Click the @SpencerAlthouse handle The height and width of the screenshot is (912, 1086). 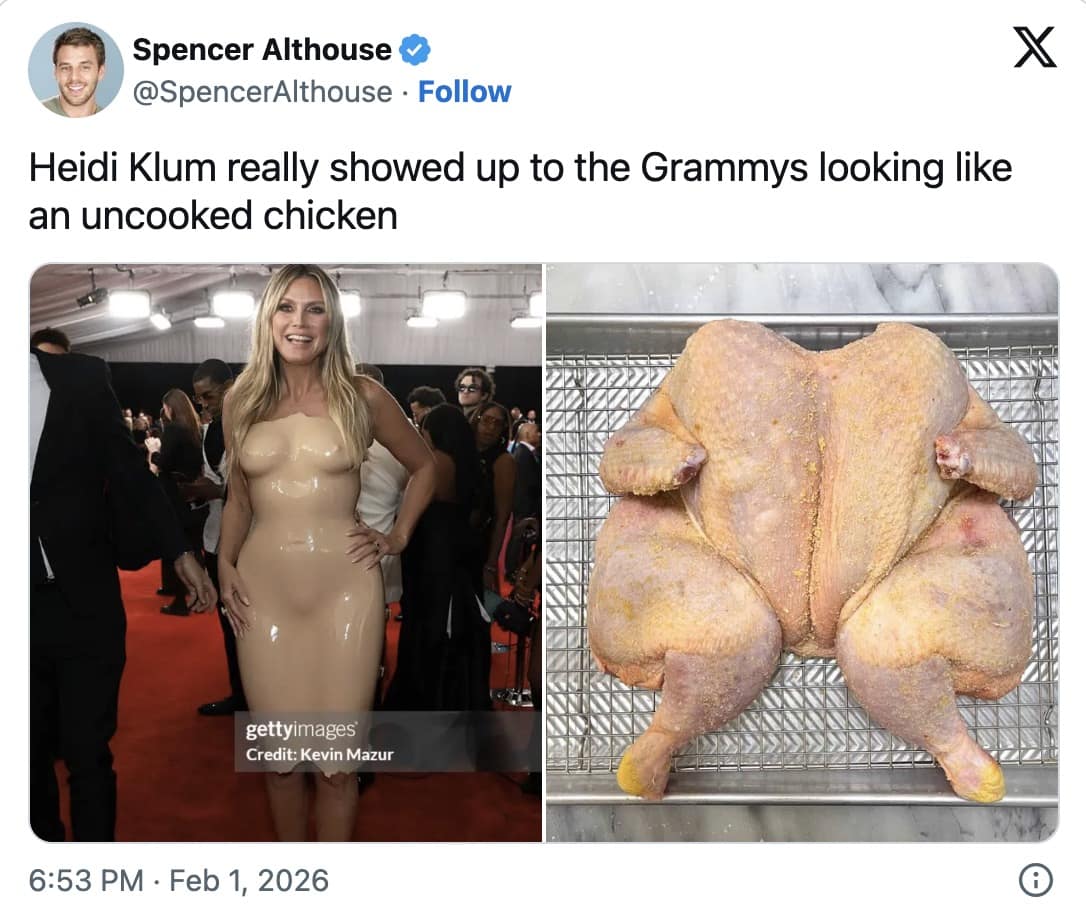pos(262,92)
